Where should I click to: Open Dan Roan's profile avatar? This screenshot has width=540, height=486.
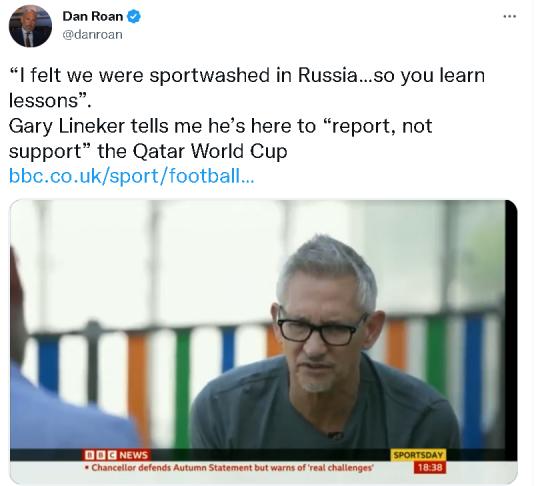30,26
